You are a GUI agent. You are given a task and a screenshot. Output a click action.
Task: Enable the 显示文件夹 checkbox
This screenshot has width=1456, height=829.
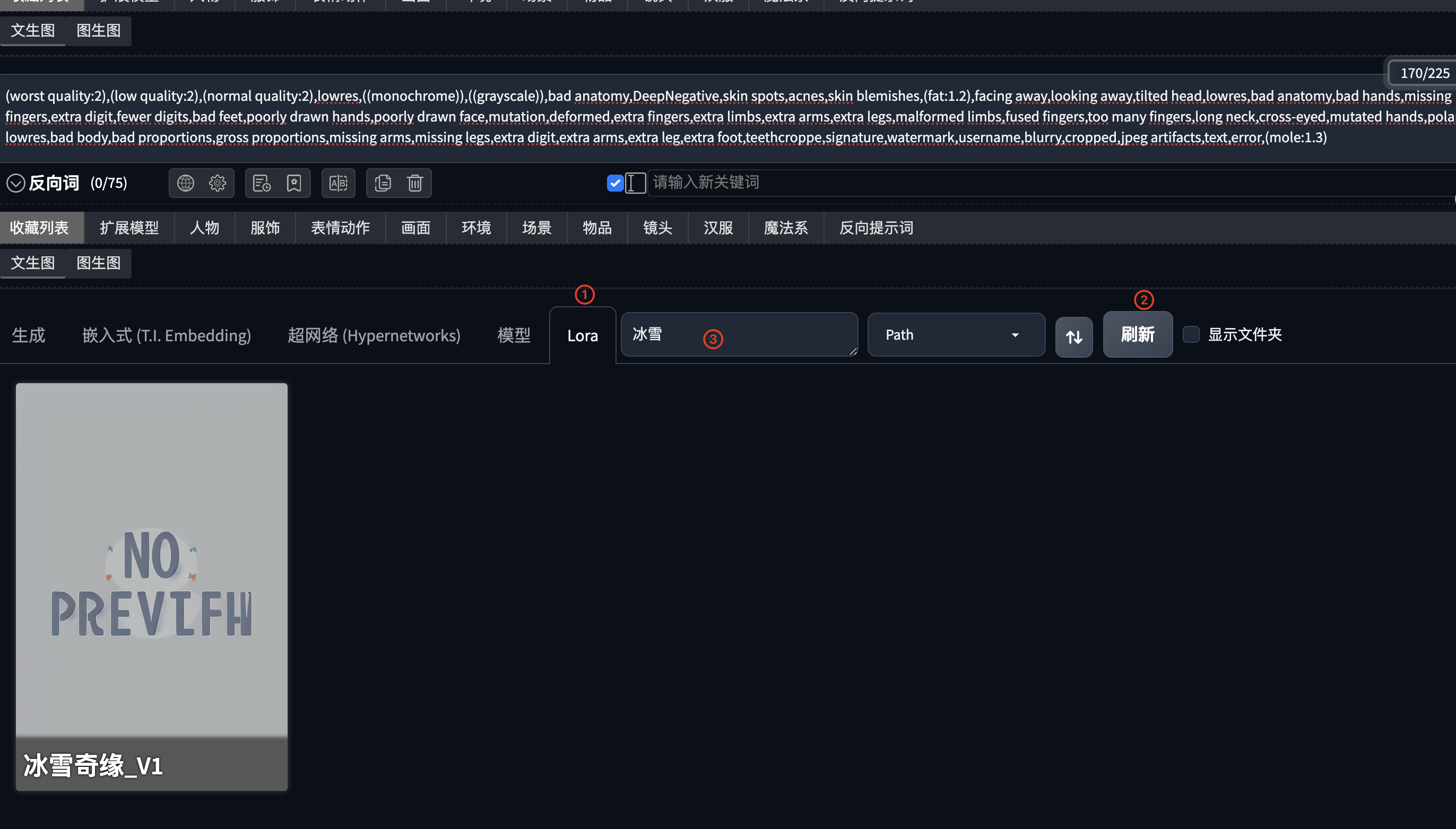(x=1191, y=334)
